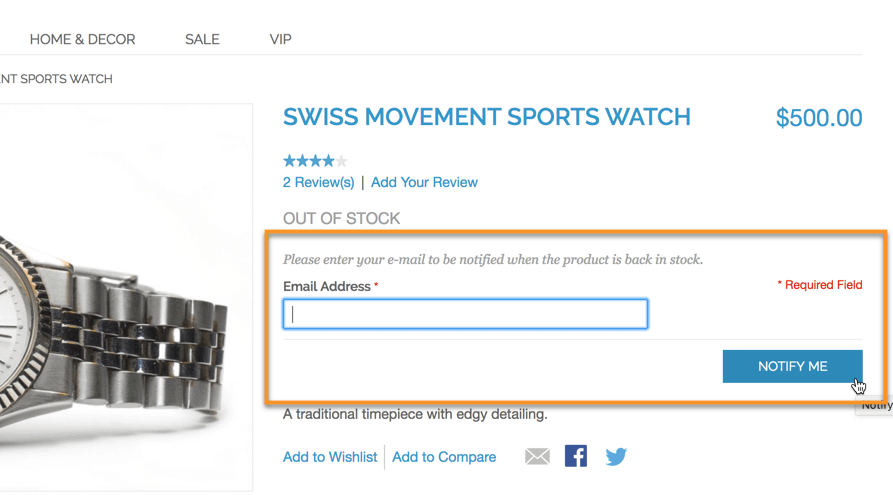Image resolution: width=893 pixels, height=495 pixels.
Task: Click the Swiss Movement Sports Watch title
Action: coord(486,117)
